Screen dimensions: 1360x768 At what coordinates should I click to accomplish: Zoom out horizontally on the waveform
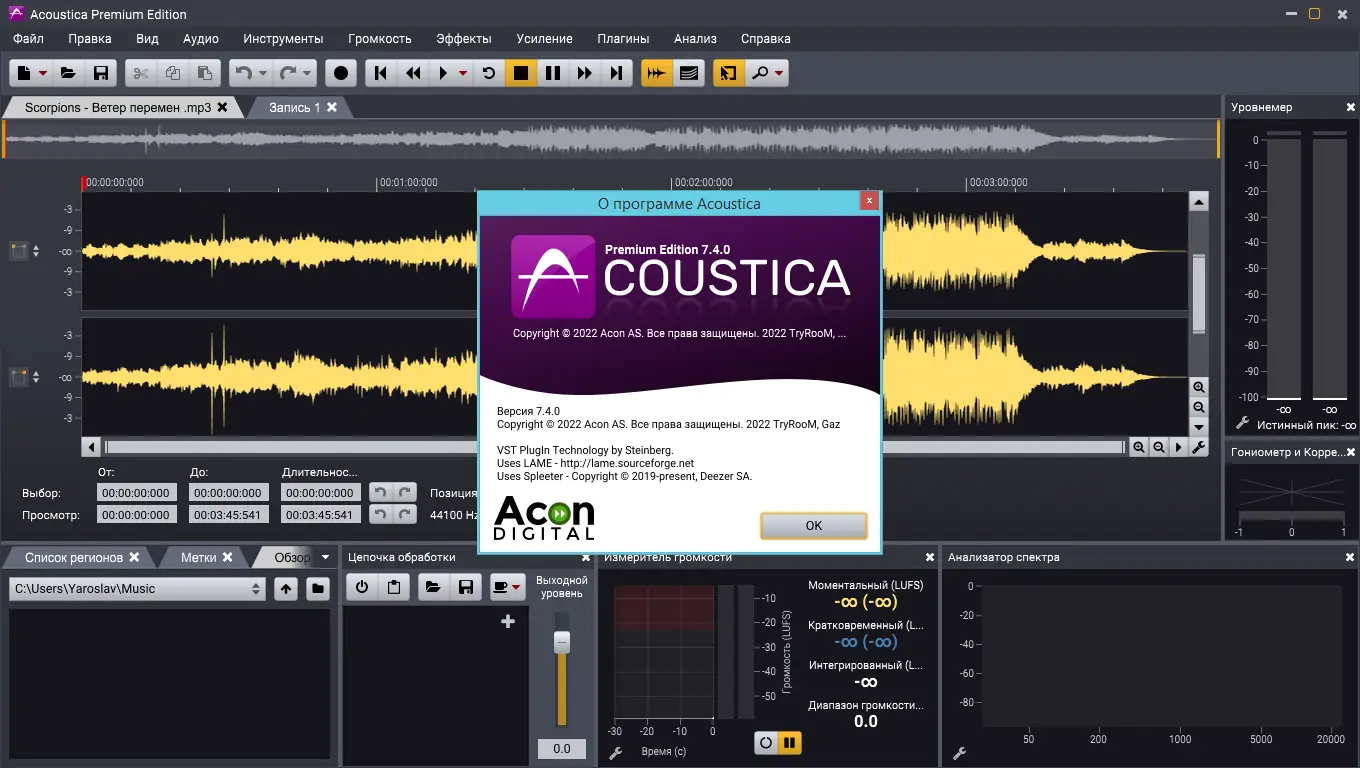[x=1158, y=448]
